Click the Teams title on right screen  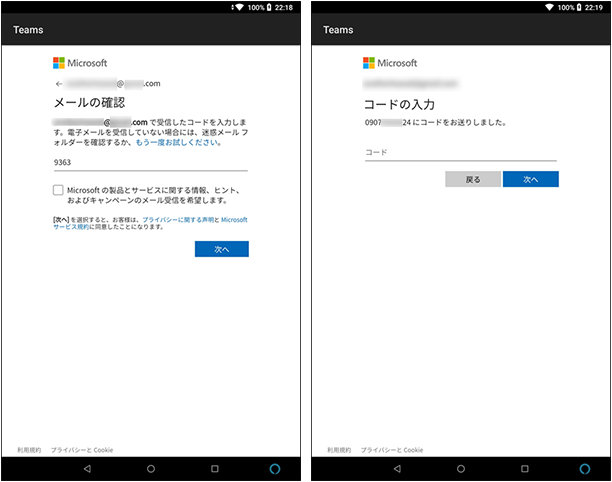tap(338, 30)
